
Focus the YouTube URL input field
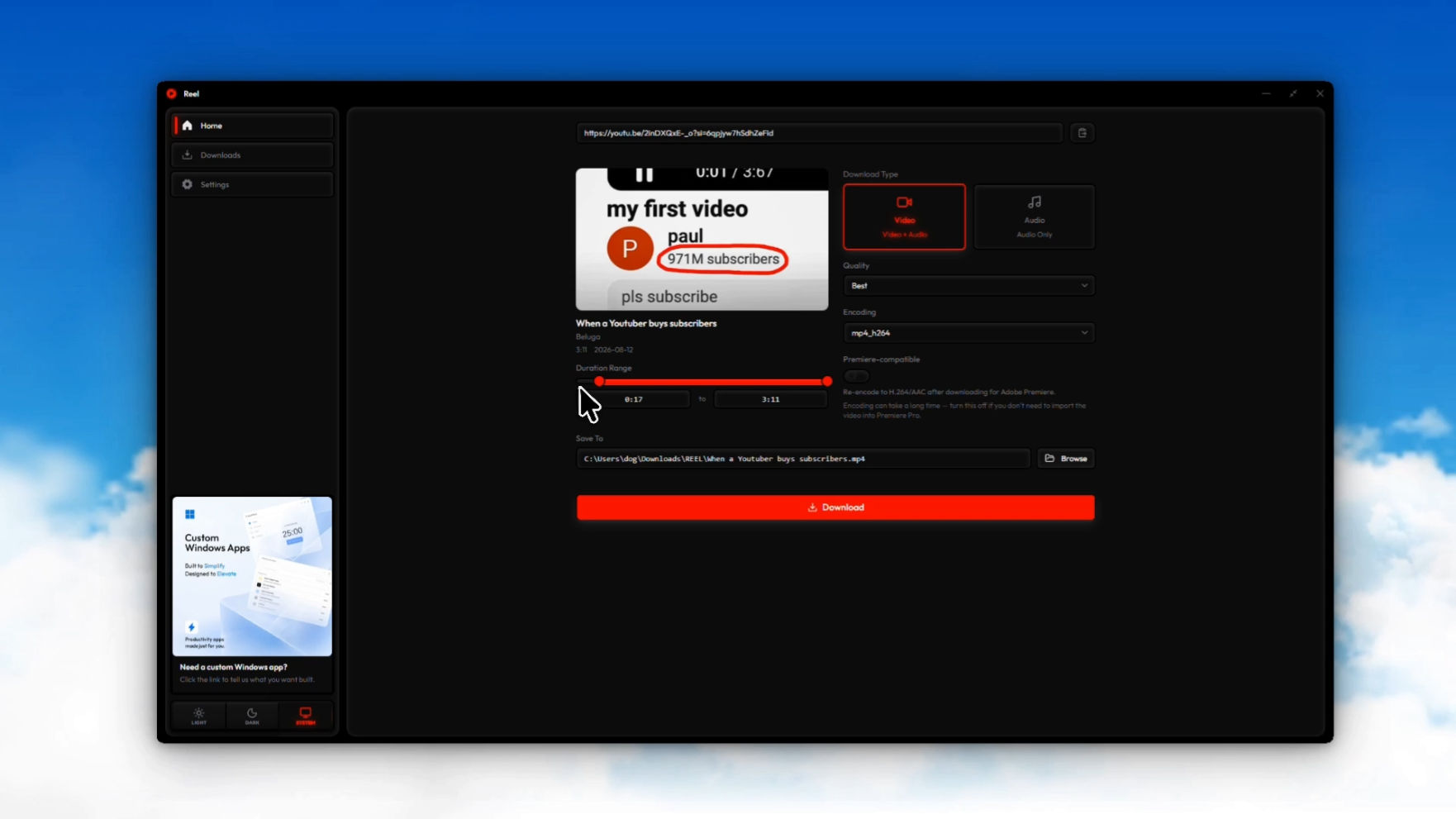tap(819, 133)
